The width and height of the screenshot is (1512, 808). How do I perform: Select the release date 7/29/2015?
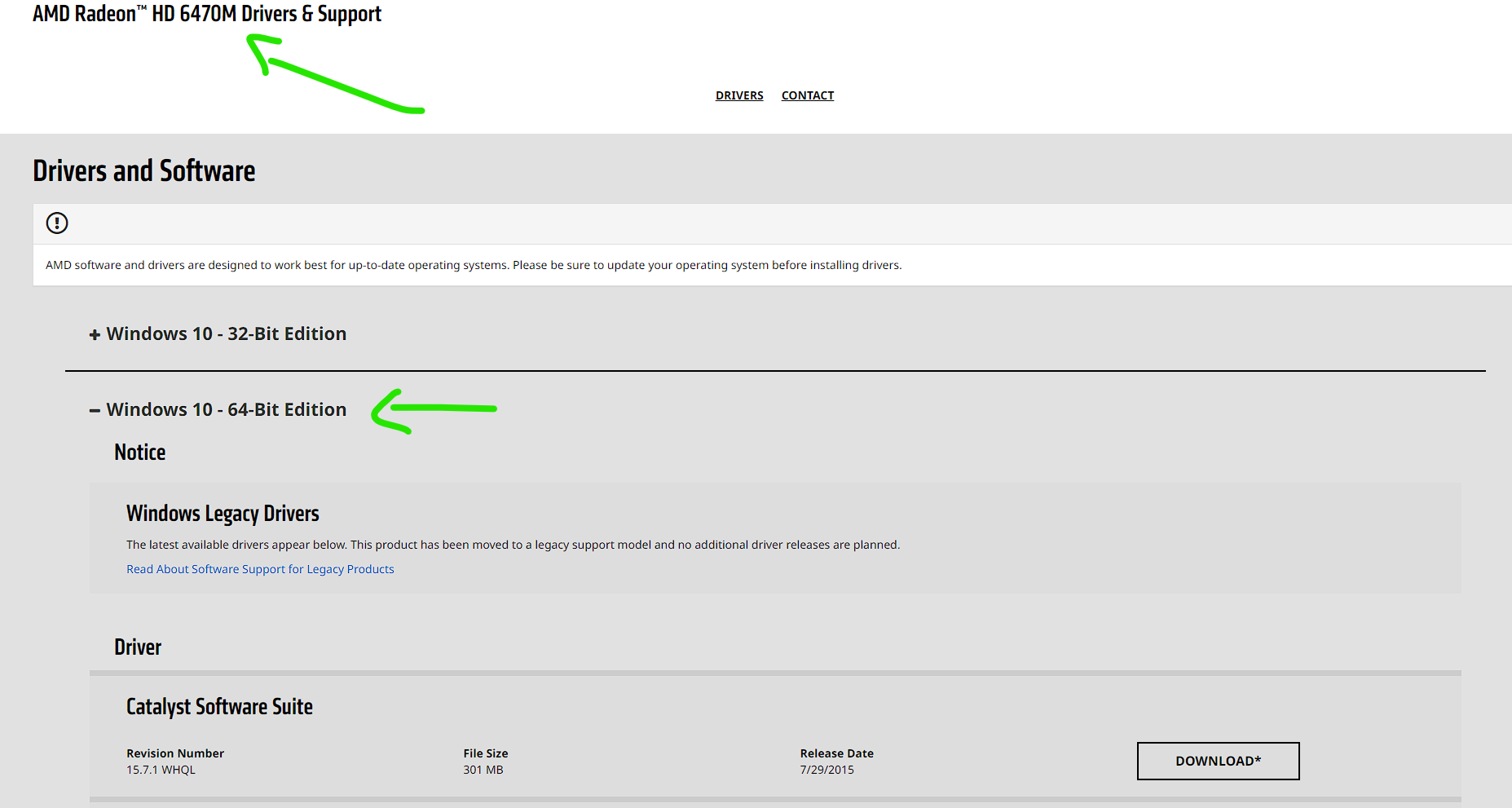coord(827,770)
